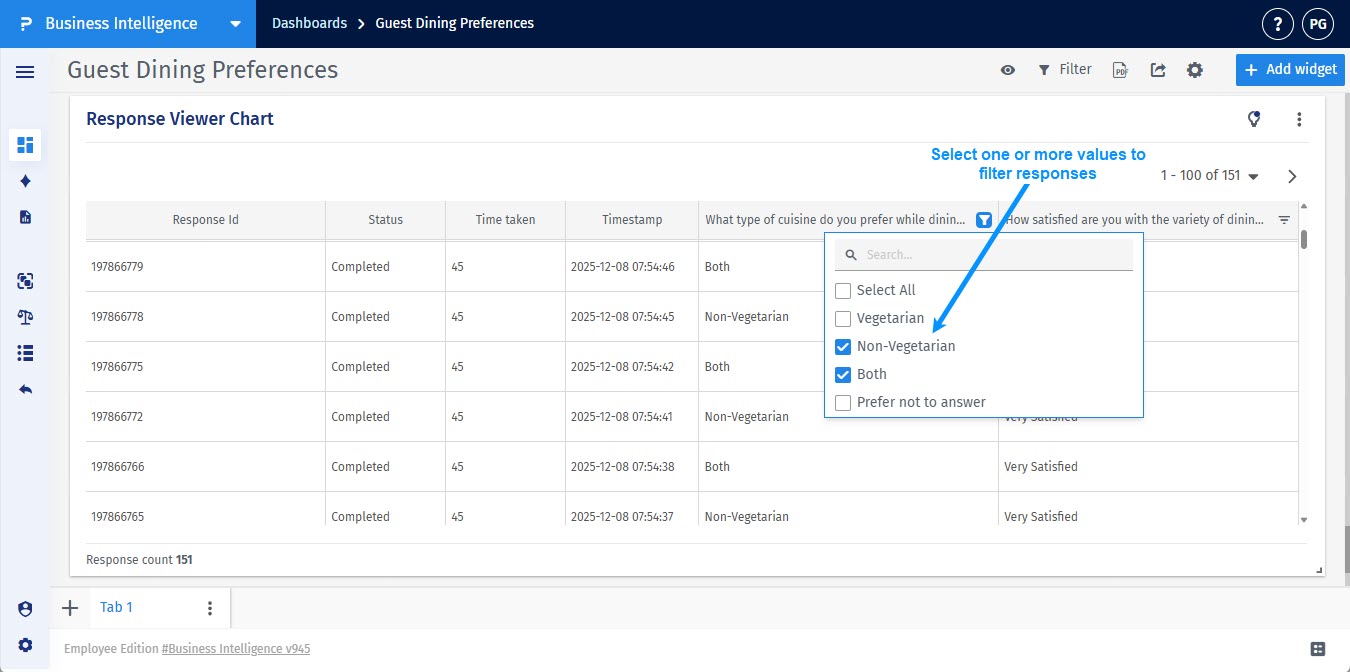The height and width of the screenshot is (672, 1350).
Task: Expand the Business Intelligence product dropdown
Action: point(235,24)
